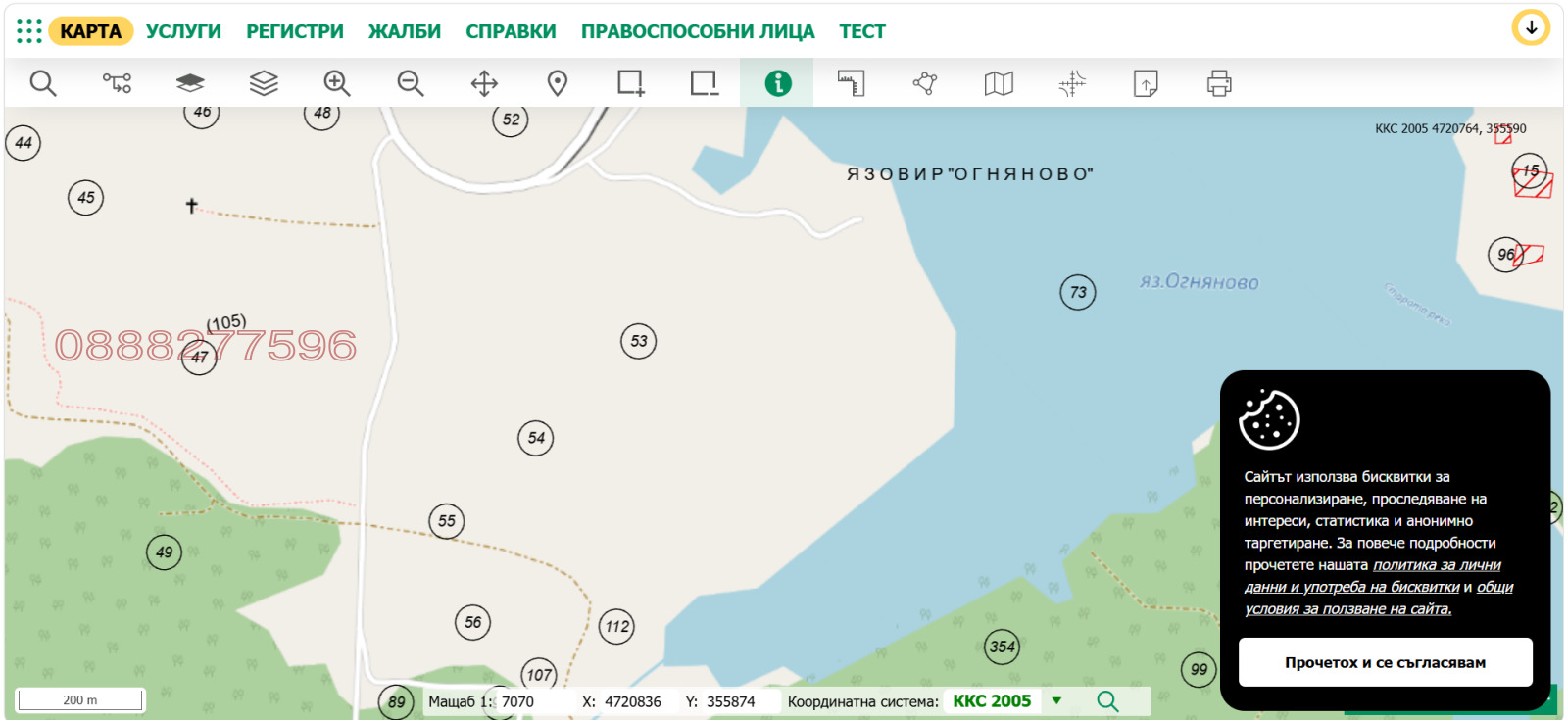This screenshot has width=1568, height=720.
Task: Select the zoom out tool
Action: point(411,83)
